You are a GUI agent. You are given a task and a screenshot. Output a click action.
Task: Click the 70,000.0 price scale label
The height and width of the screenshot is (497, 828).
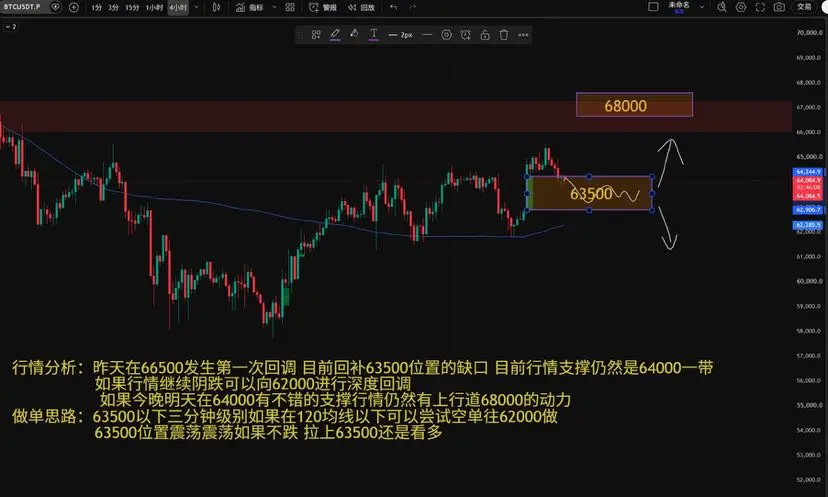pos(808,33)
